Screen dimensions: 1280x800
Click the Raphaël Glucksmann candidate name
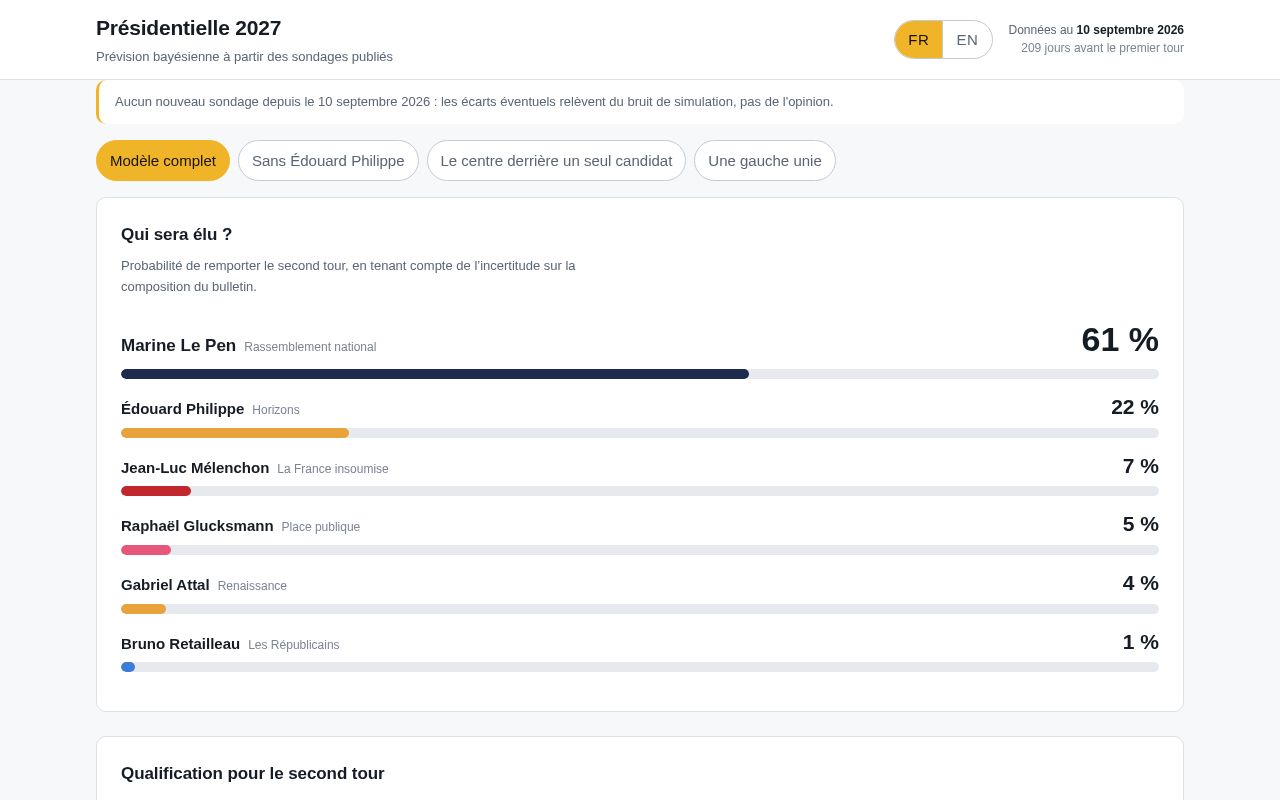tap(197, 526)
